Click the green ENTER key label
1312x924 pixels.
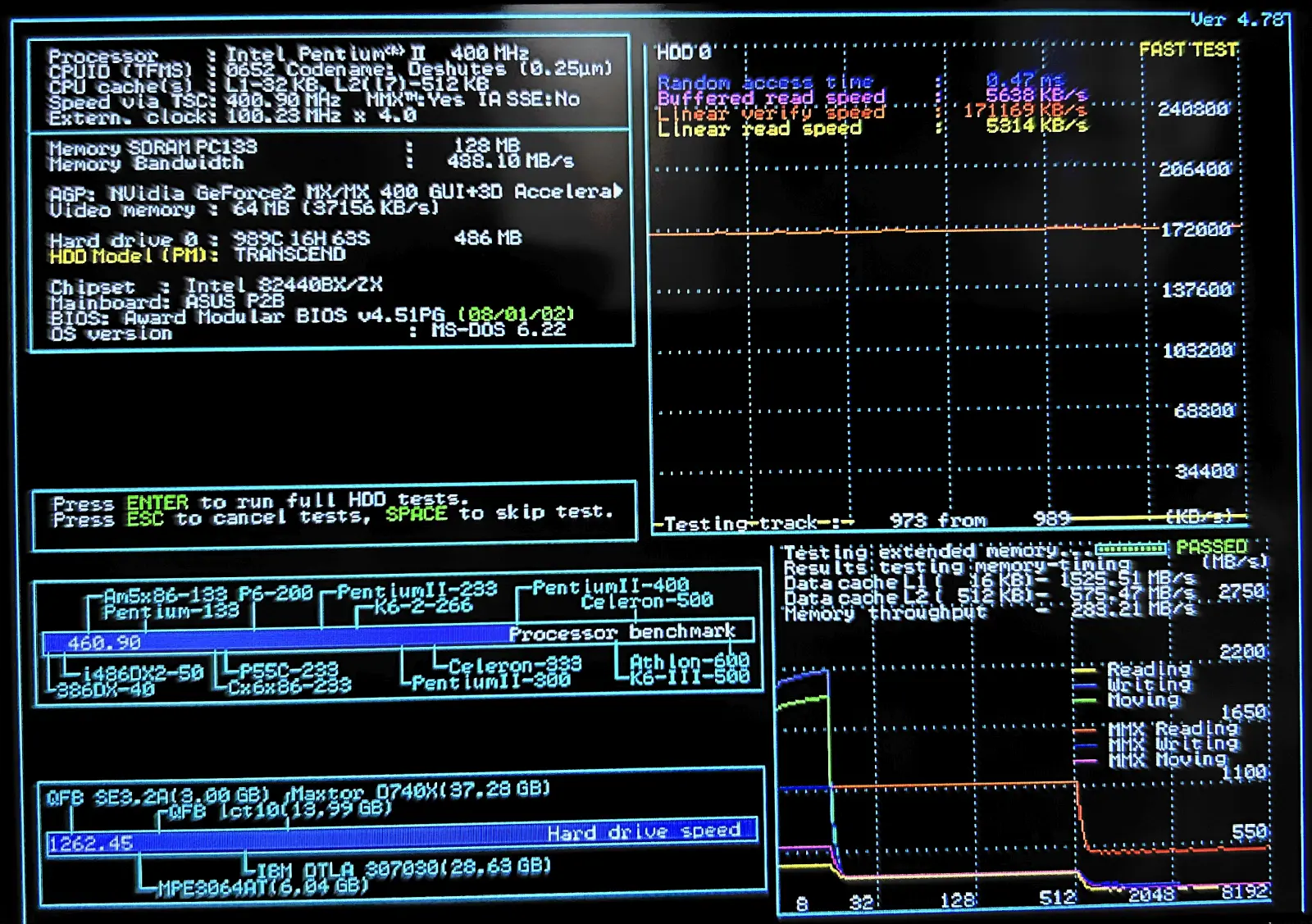[157, 503]
